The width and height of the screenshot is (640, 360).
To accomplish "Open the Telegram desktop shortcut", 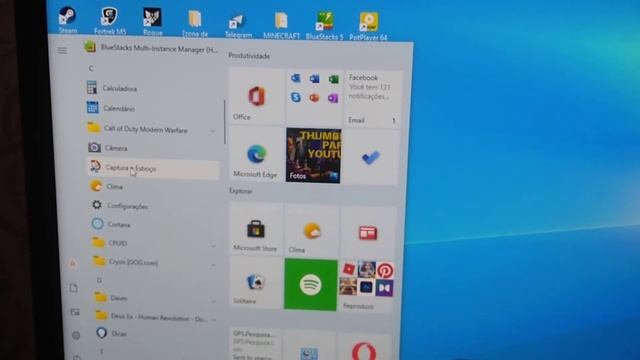I will tap(238, 26).
